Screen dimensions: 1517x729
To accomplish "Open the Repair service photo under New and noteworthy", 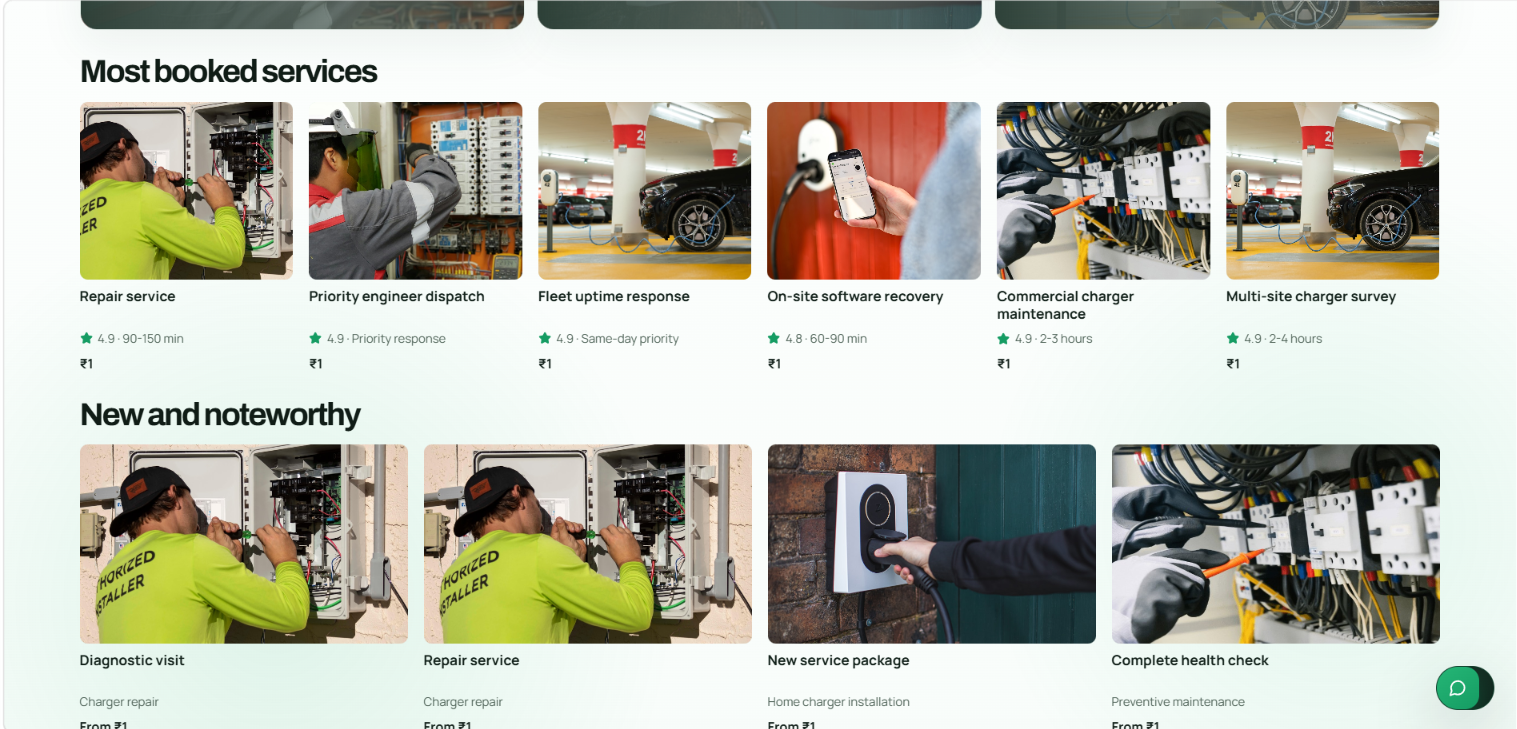I will click(x=588, y=544).
